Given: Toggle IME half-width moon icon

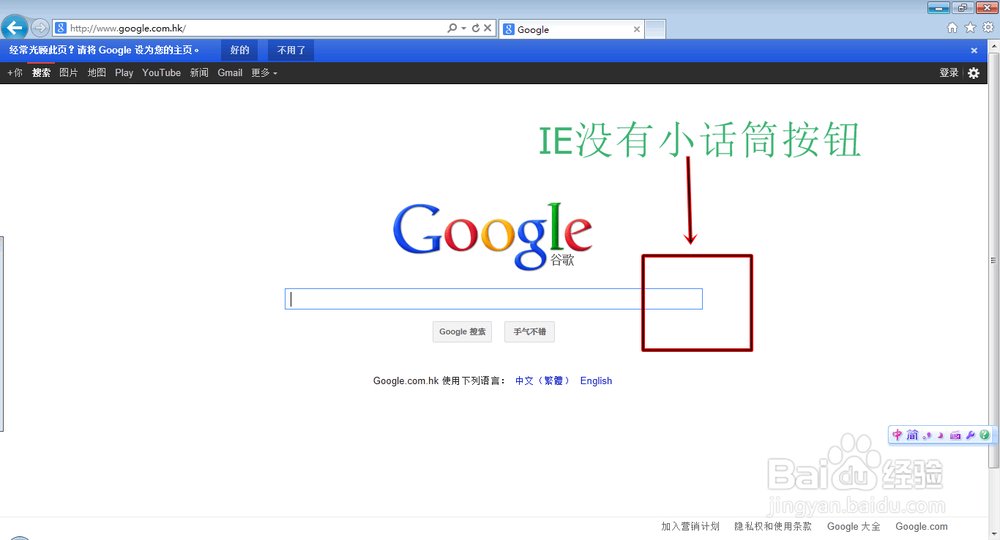Looking at the screenshot, I should (x=940, y=435).
